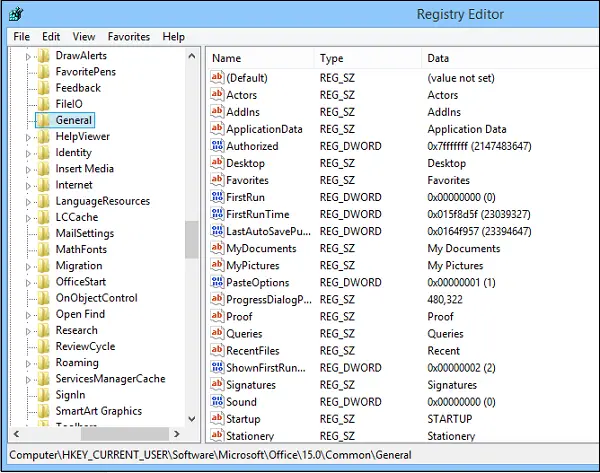Click the LastAutoSavePu... DWORD icon
Image resolution: width=600 pixels, height=473 pixels.
(x=217, y=231)
